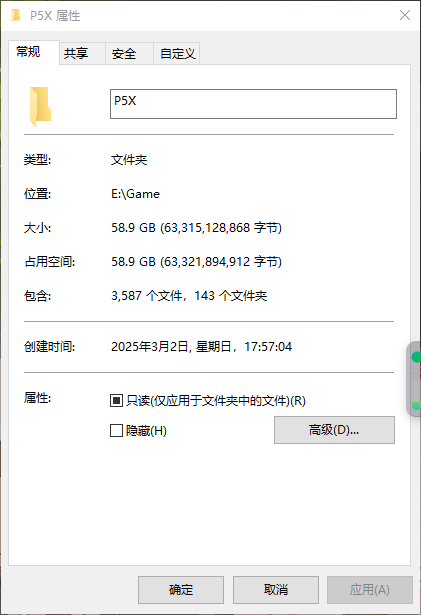Go to the 自定义 tab

point(177,53)
